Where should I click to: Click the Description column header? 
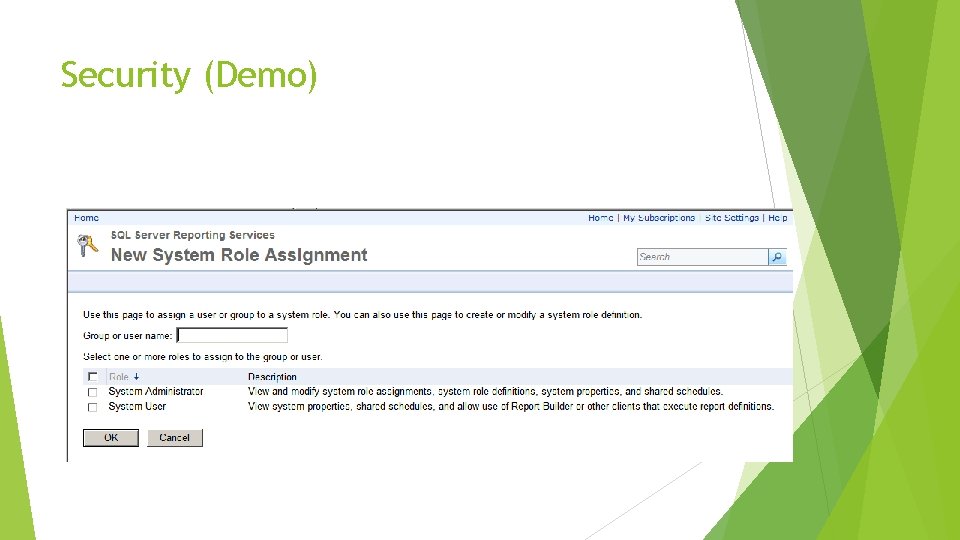[x=272, y=377]
